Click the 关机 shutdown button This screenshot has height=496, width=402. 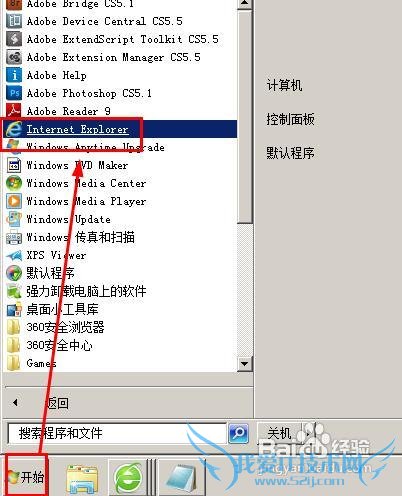pyautogui.click(x=279, y=433)
